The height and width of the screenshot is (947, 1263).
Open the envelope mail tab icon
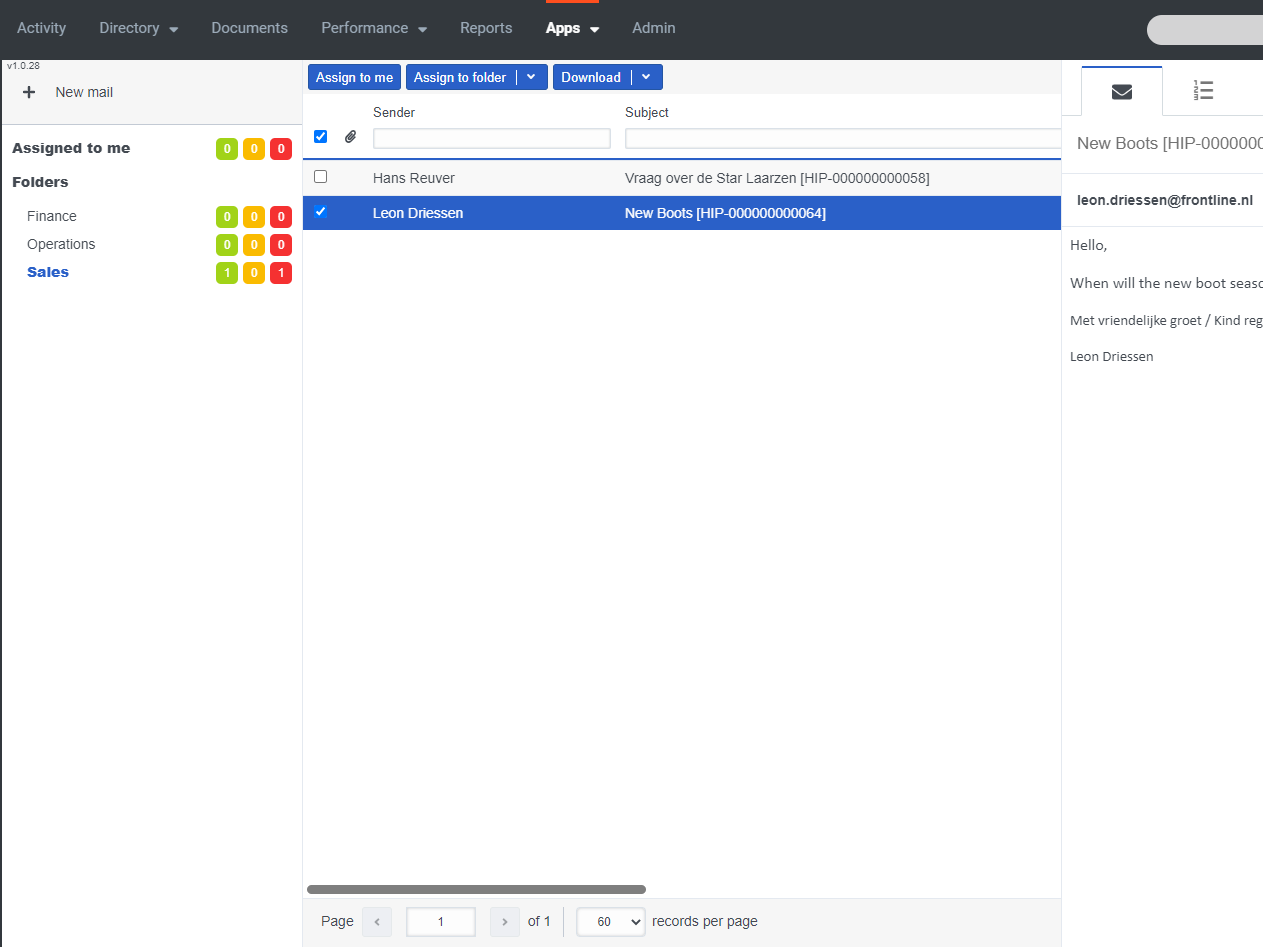pos(1122,92)
